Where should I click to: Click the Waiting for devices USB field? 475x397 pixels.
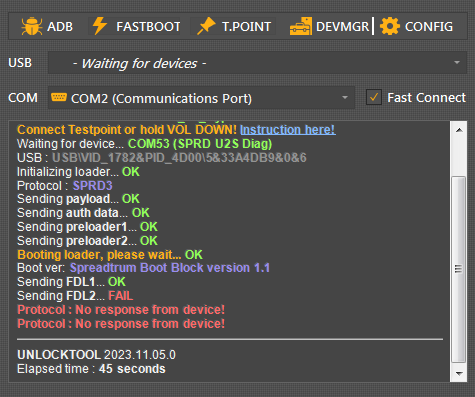coord(257,63)
